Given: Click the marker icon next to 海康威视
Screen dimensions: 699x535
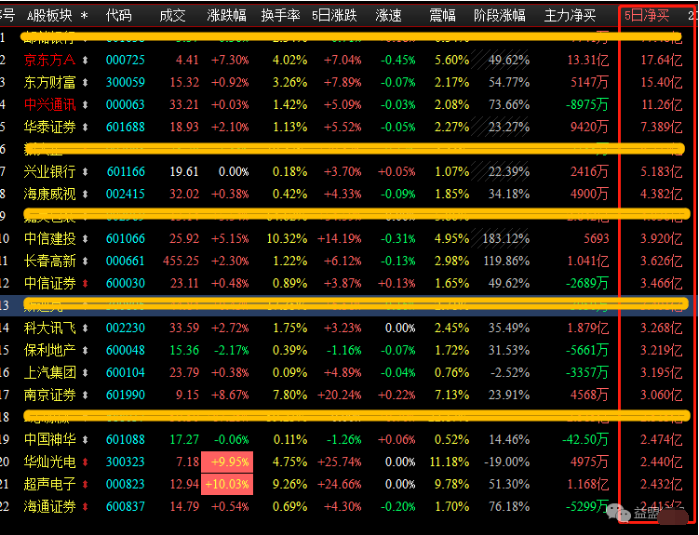Looking at the screenshot, I should click(x=83, y=193).
